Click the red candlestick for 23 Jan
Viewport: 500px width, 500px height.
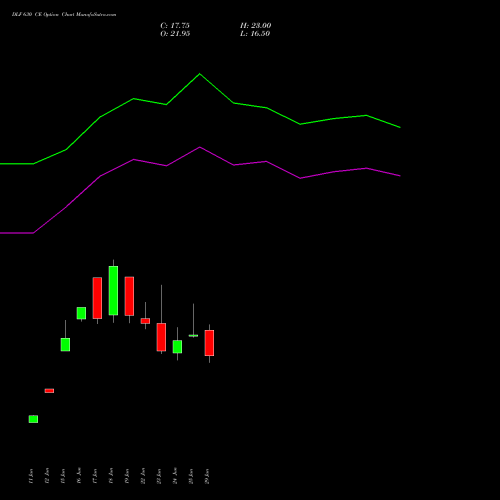pos(161,337)
